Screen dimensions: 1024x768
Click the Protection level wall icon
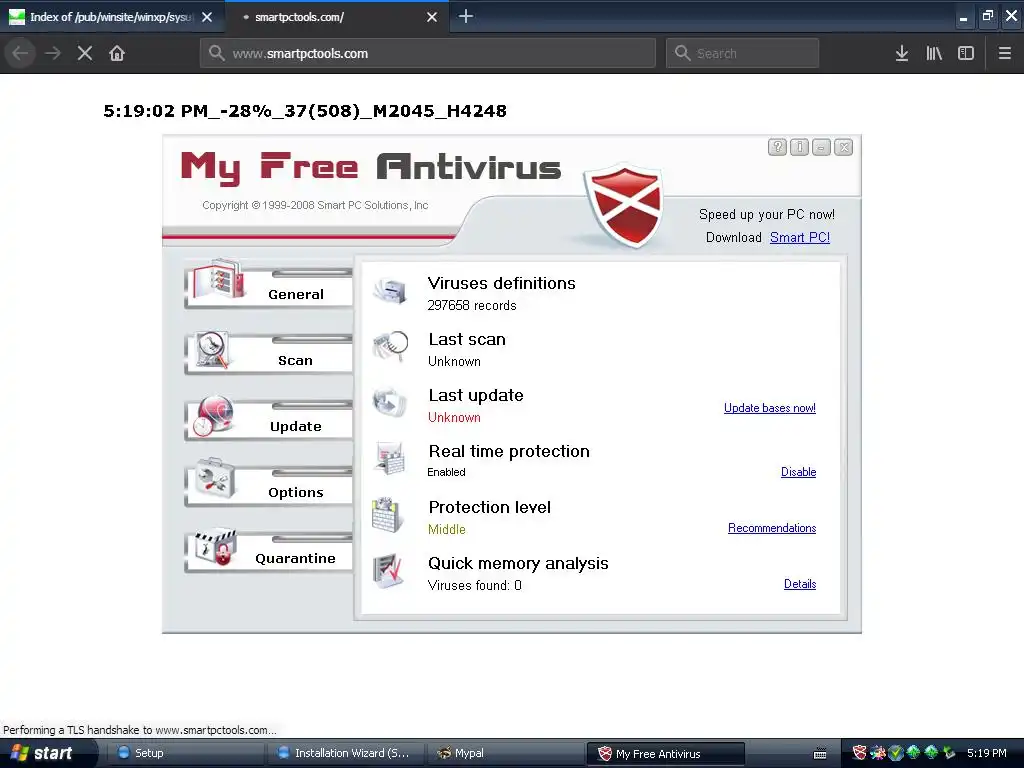point(388,515)
